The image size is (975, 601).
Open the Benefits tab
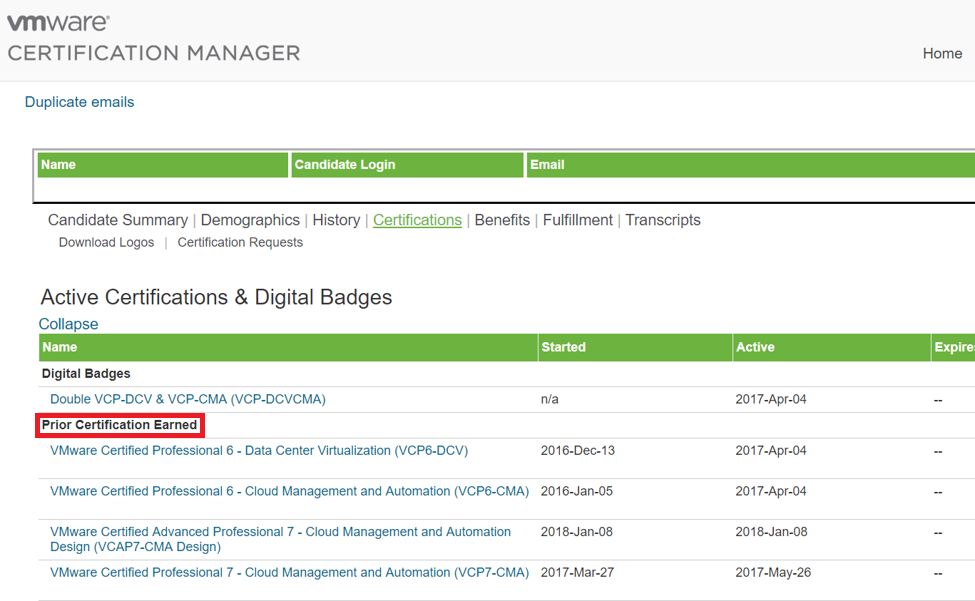pyautogui.click(x=502, y=220)
